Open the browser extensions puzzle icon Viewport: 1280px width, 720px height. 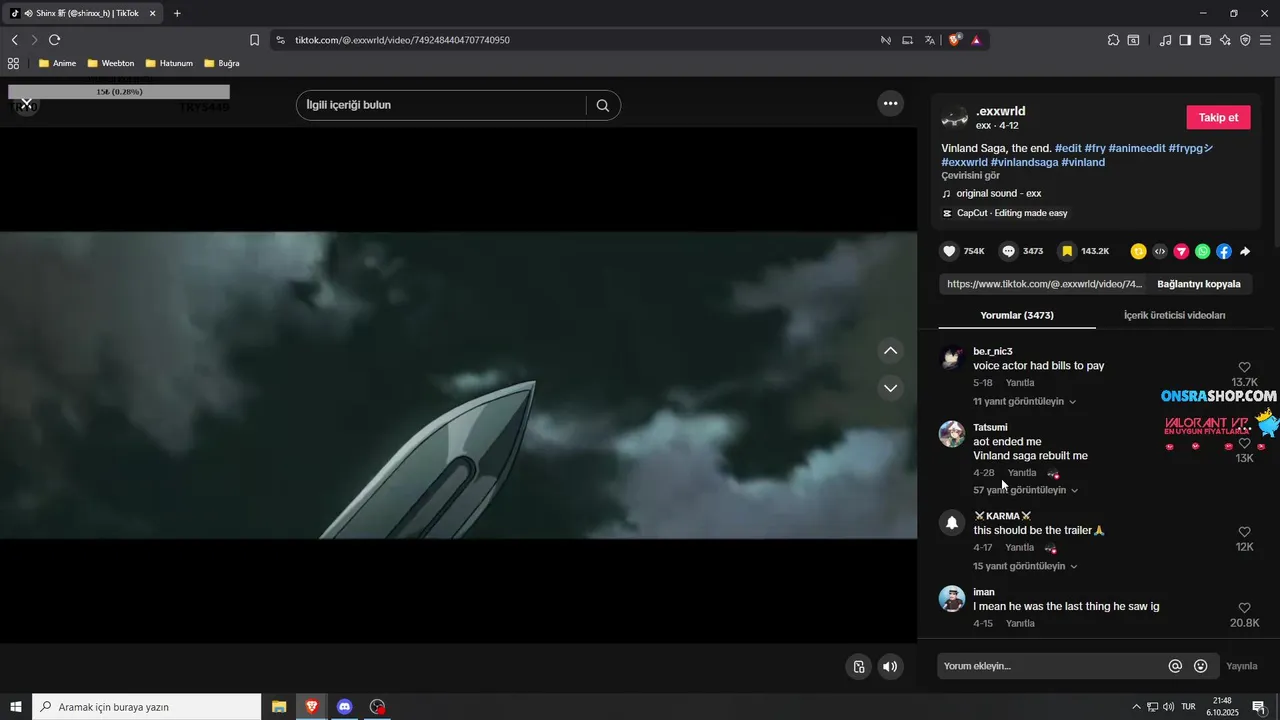point(1113,40)
